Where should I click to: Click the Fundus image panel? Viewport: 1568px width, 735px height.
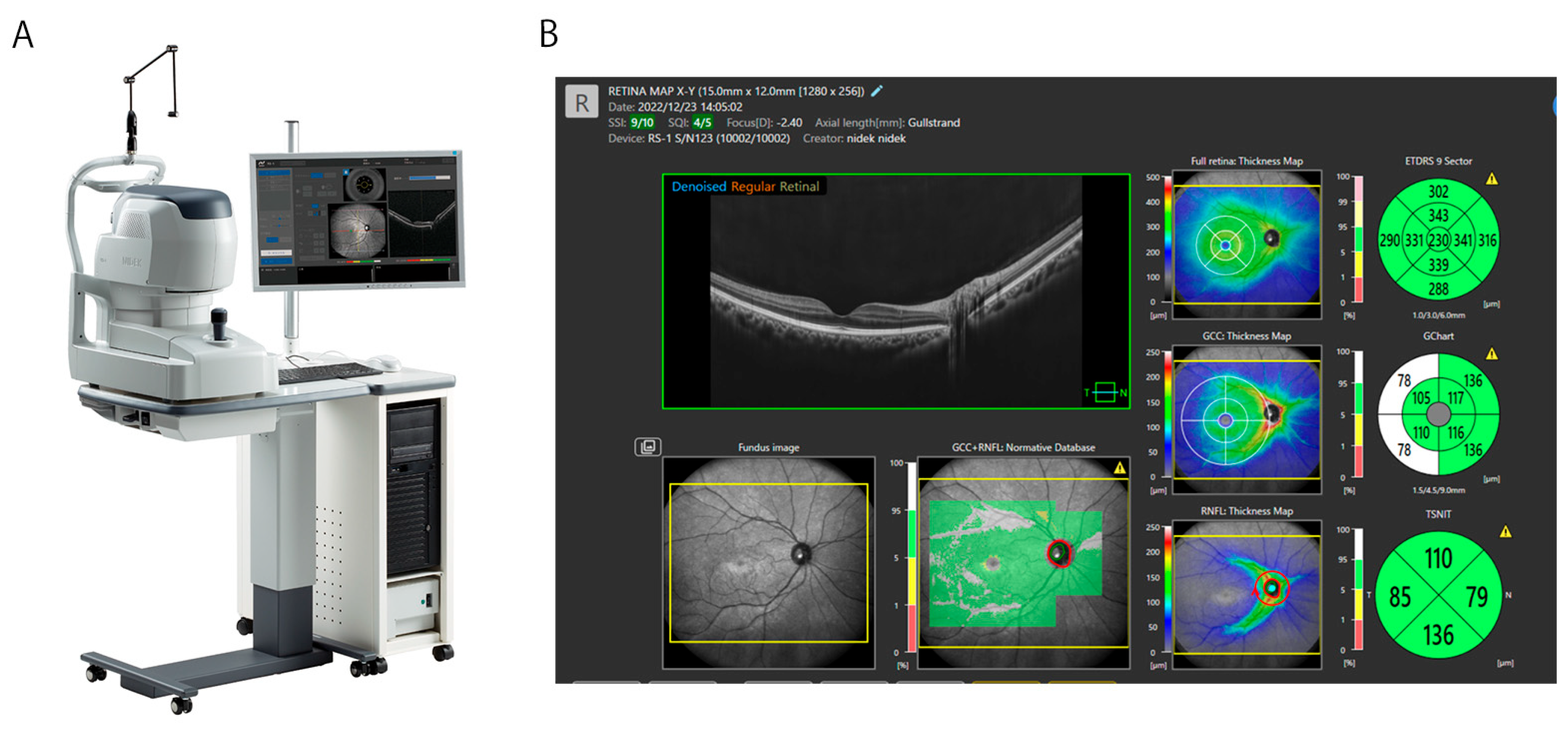tap(768, 563)
